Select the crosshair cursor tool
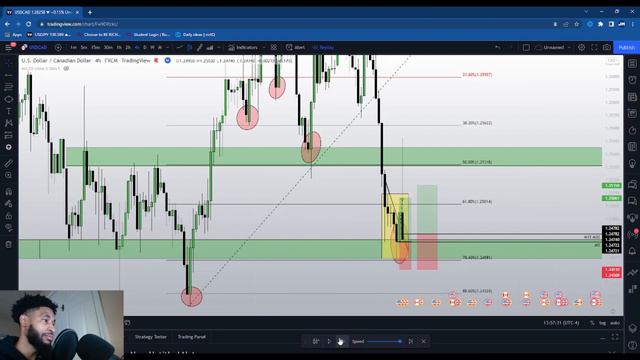This screenshot has width=640, height=360. point(9,63)
